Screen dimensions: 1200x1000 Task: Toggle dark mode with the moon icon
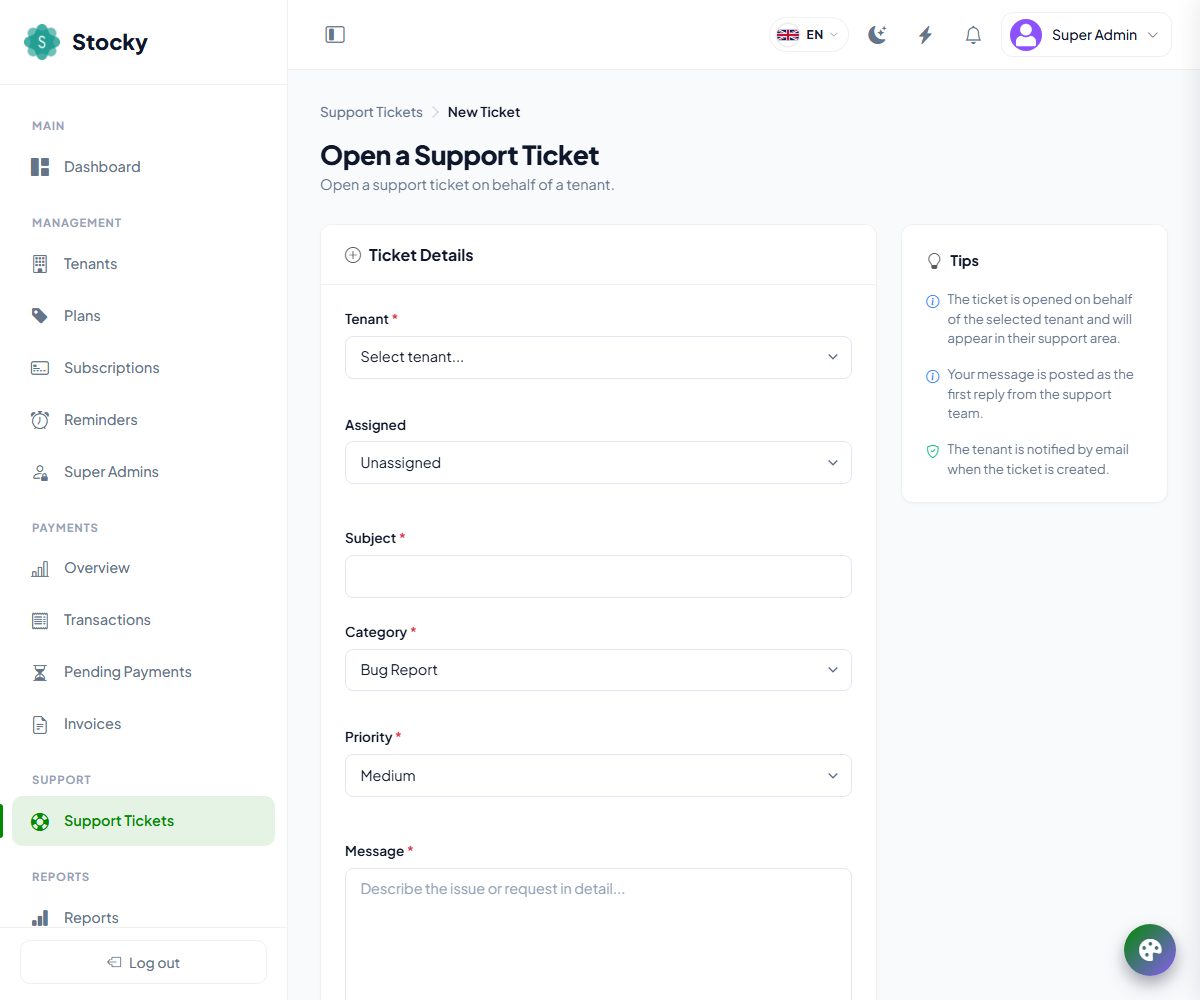click(877, 35)
